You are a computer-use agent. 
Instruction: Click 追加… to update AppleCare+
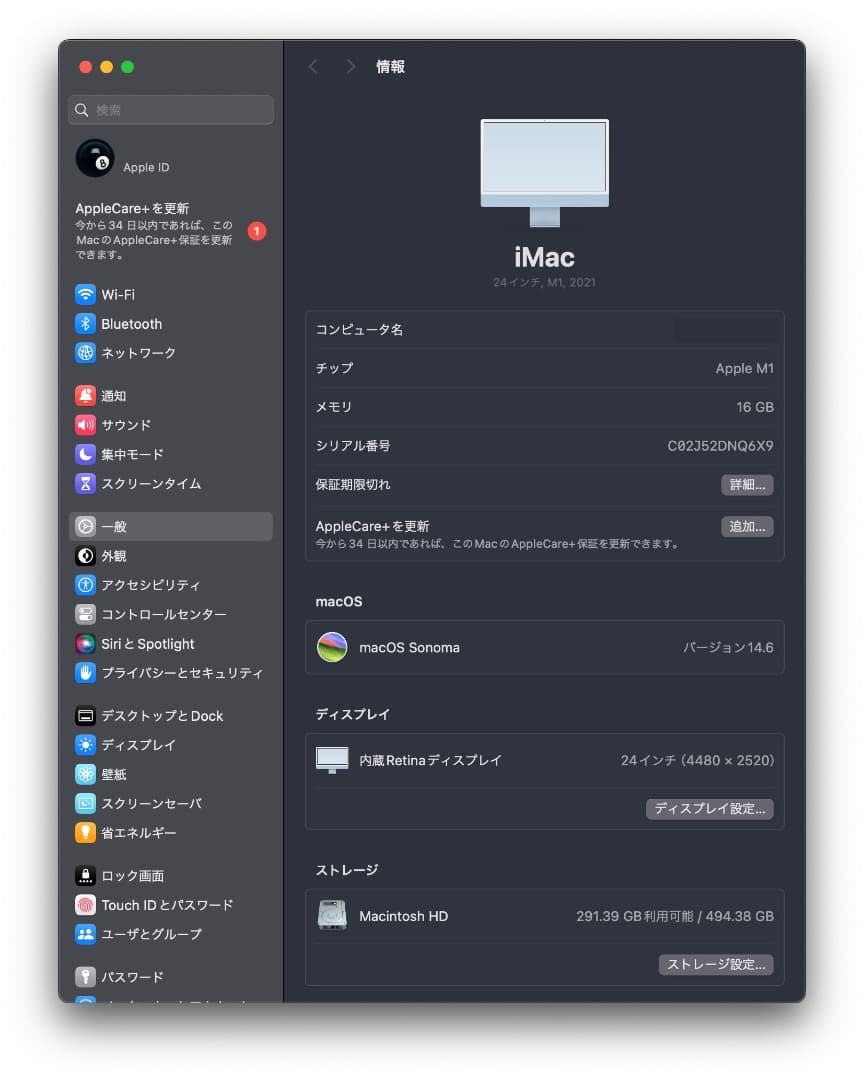(747, 526)
